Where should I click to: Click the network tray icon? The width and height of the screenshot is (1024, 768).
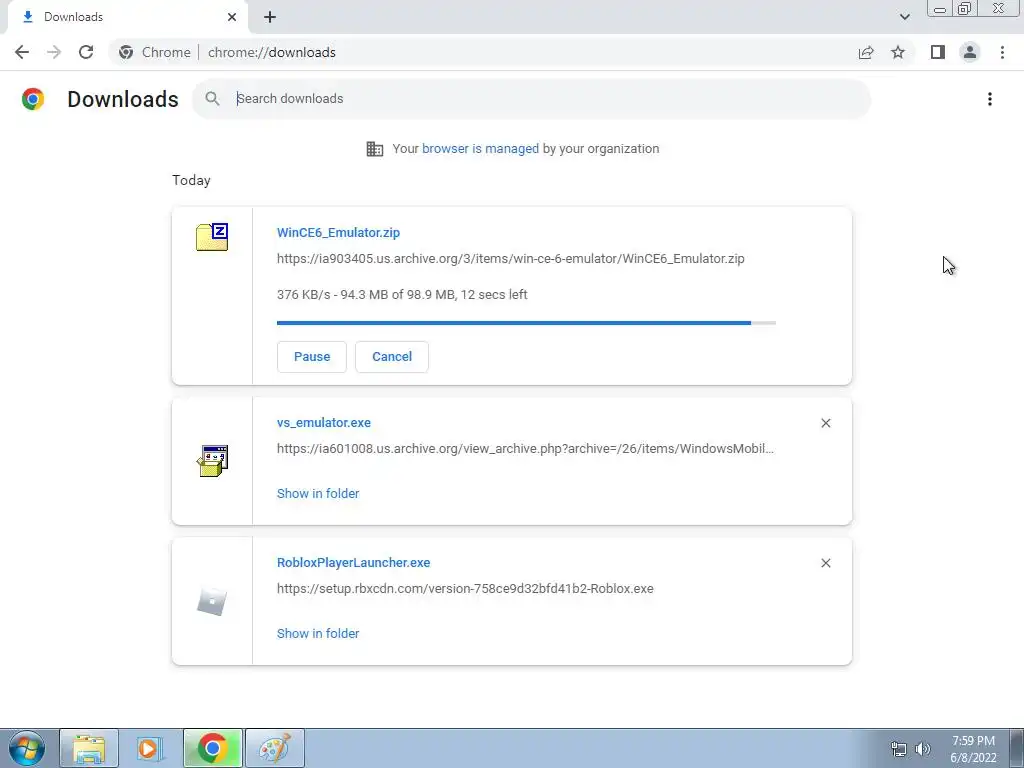pyautogui.click(x=899, y=749)
